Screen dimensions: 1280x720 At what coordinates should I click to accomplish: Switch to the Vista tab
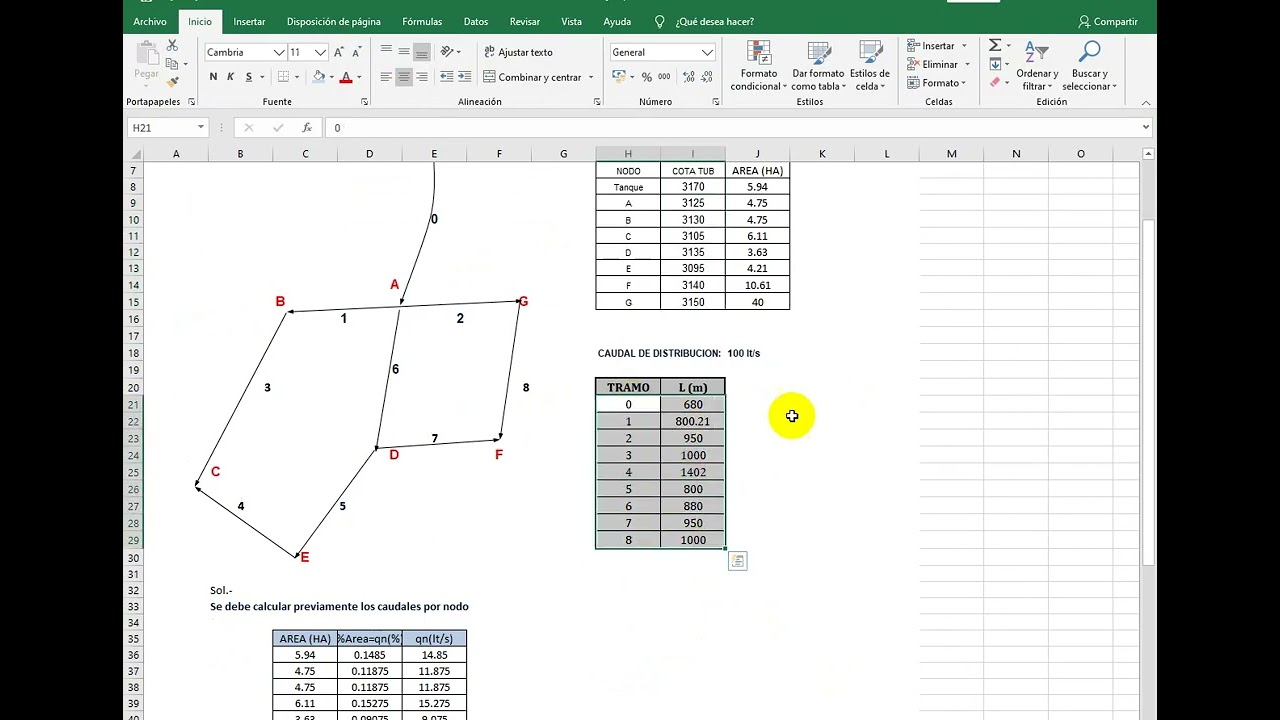571,21
